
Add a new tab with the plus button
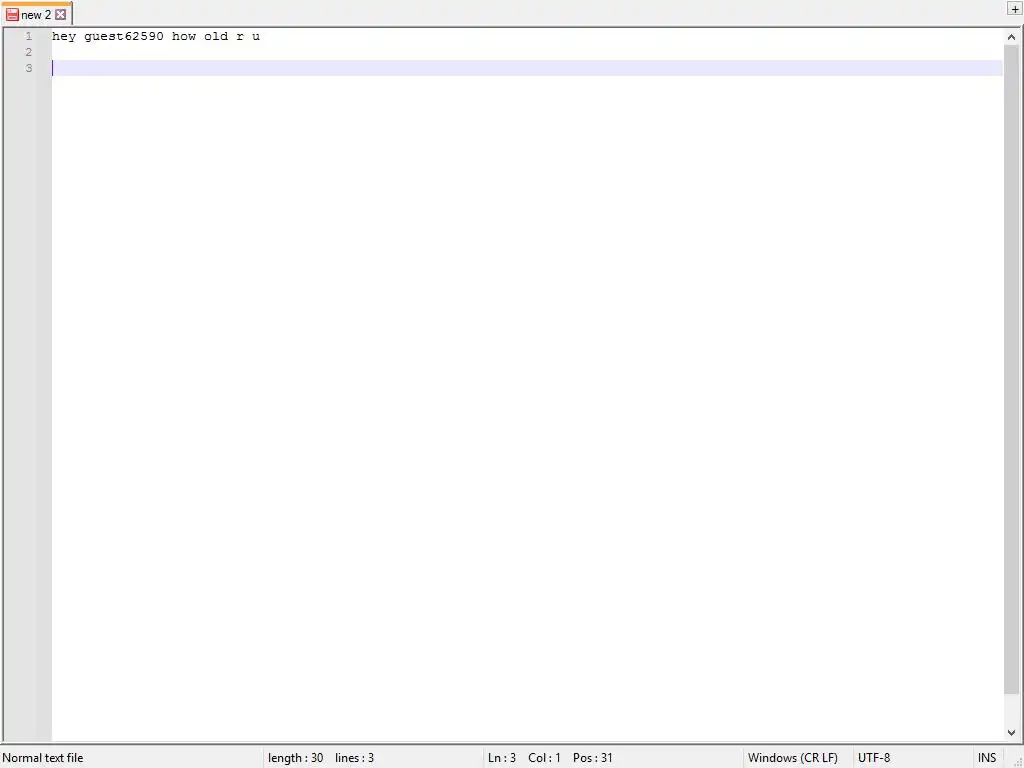pyautogui.click(x=1015, y=9)
